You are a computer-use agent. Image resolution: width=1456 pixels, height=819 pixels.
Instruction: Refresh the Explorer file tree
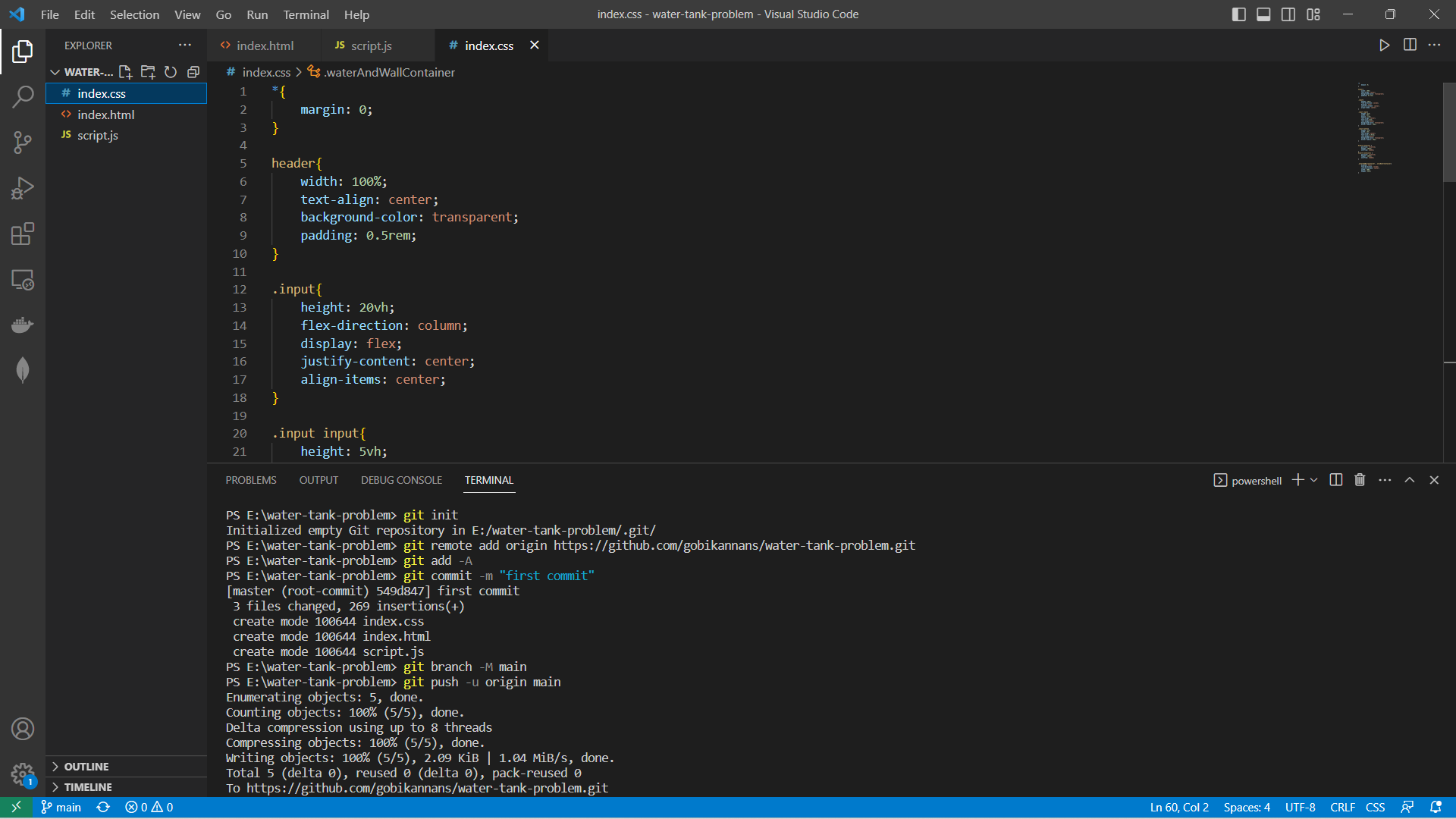click(x=171, y=72)
